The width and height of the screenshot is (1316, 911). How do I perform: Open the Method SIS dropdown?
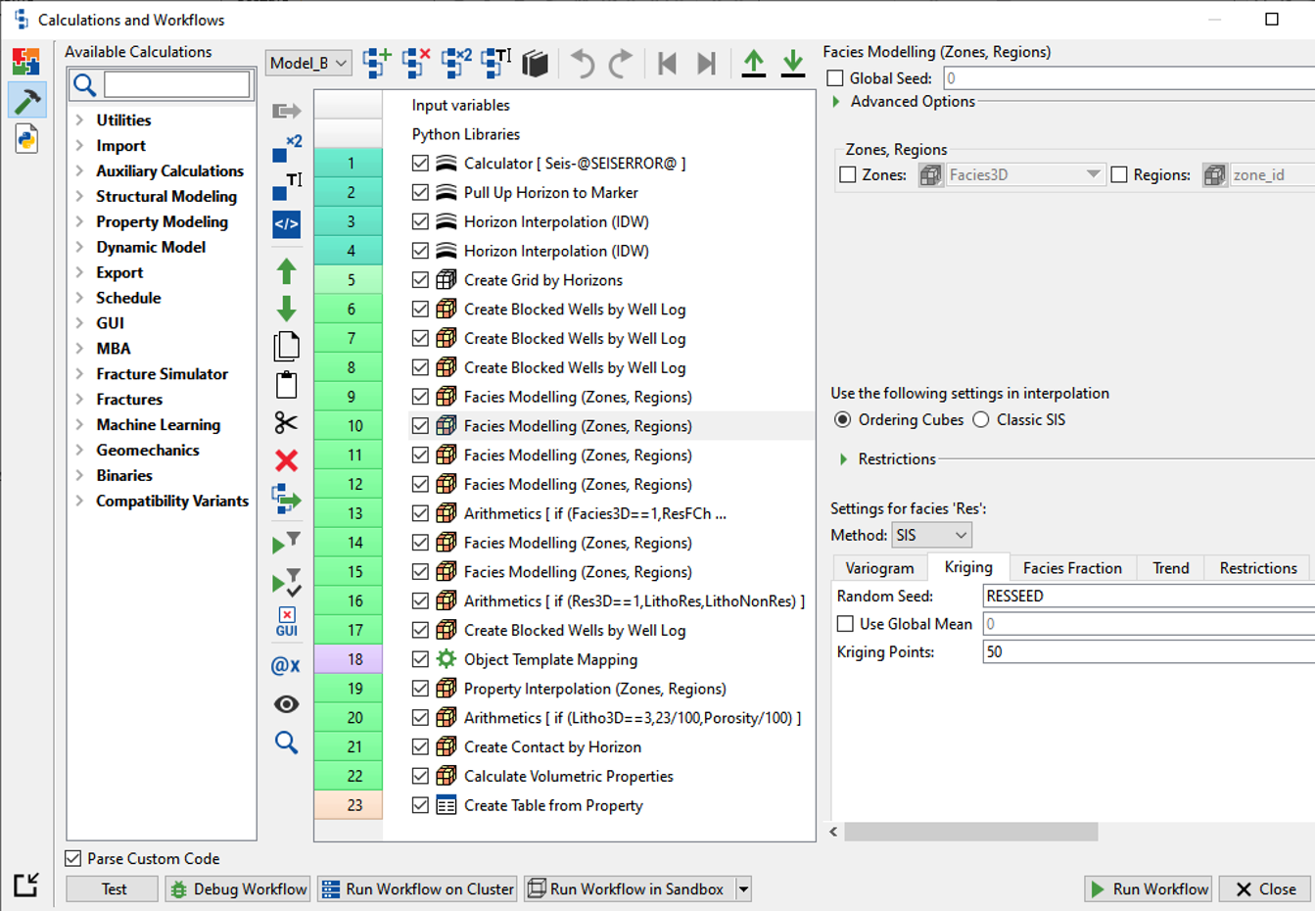(x=931, y=535)
